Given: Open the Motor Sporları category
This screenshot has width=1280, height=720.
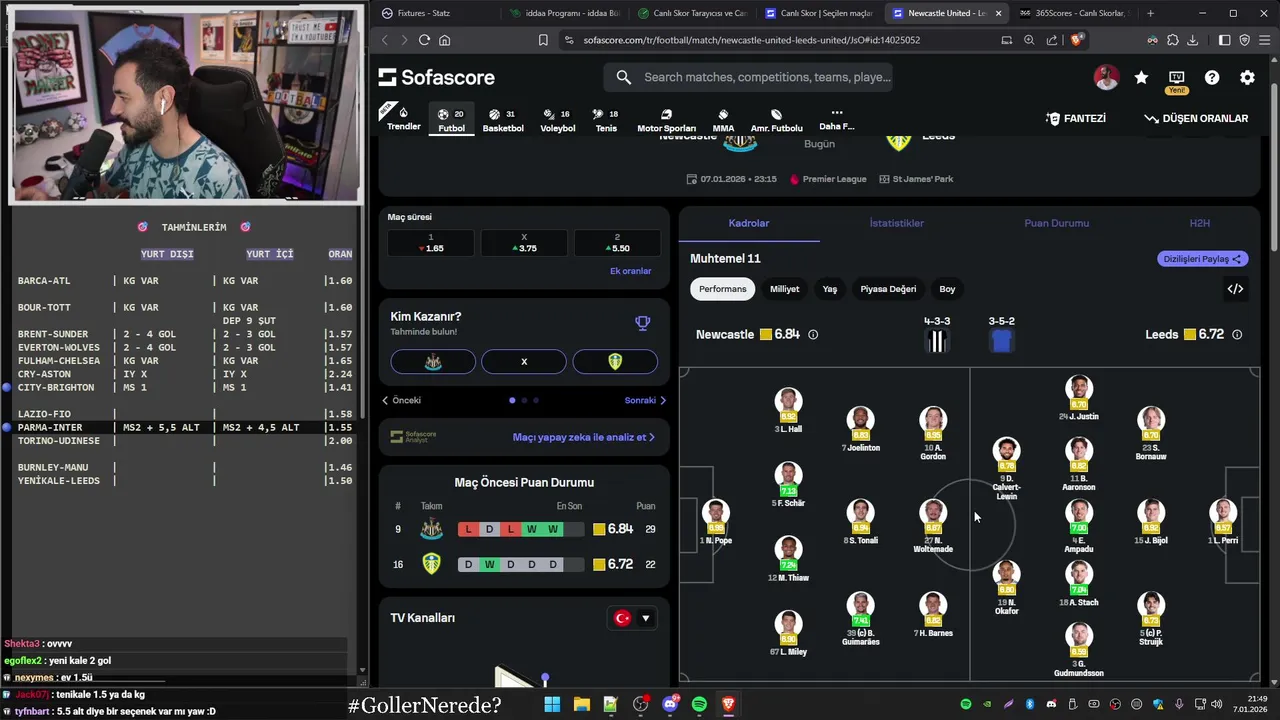Looking at the screenshot, I should click(666, 120).
